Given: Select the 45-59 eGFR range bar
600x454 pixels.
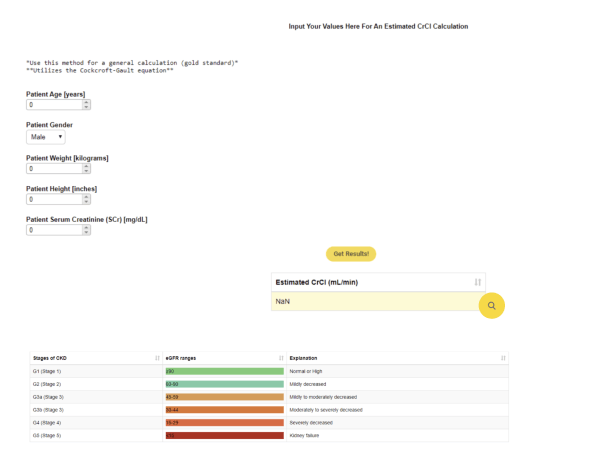Looking at the screenshot, I should (225, 397).
